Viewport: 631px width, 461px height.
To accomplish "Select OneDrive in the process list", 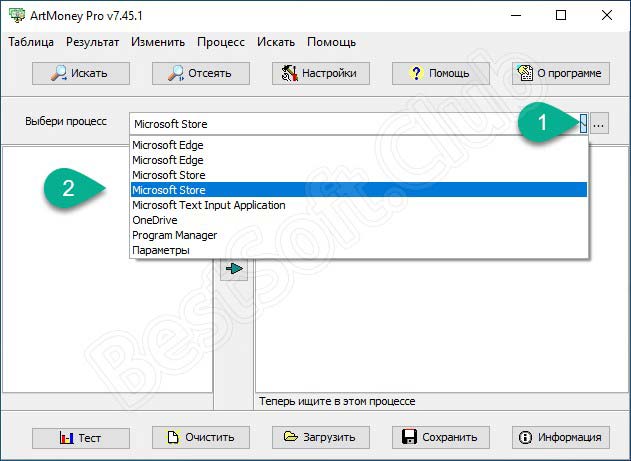I will [x=359, y=220].
